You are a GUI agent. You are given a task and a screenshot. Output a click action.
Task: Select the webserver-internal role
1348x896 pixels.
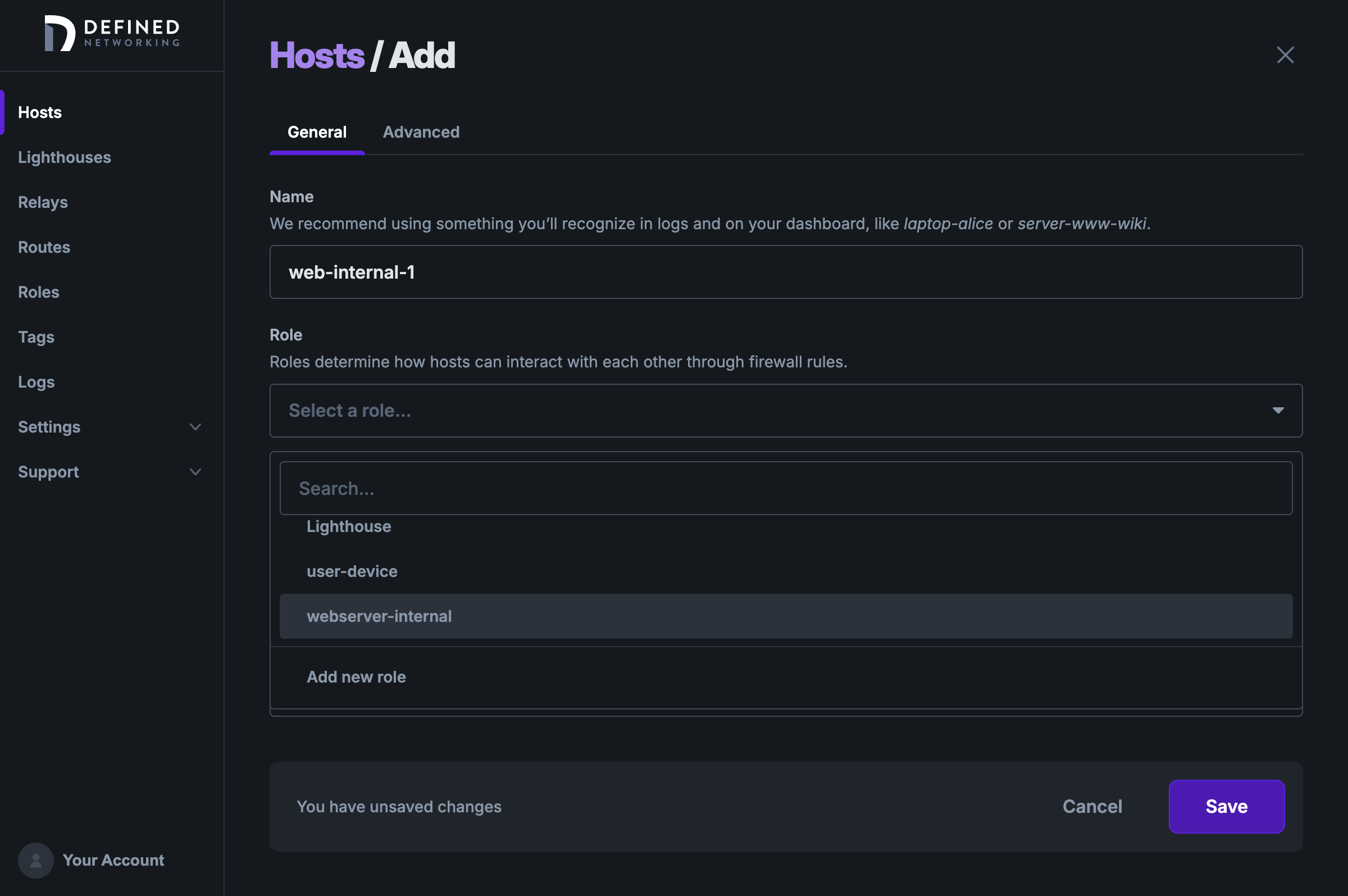(x=379, y=616)
